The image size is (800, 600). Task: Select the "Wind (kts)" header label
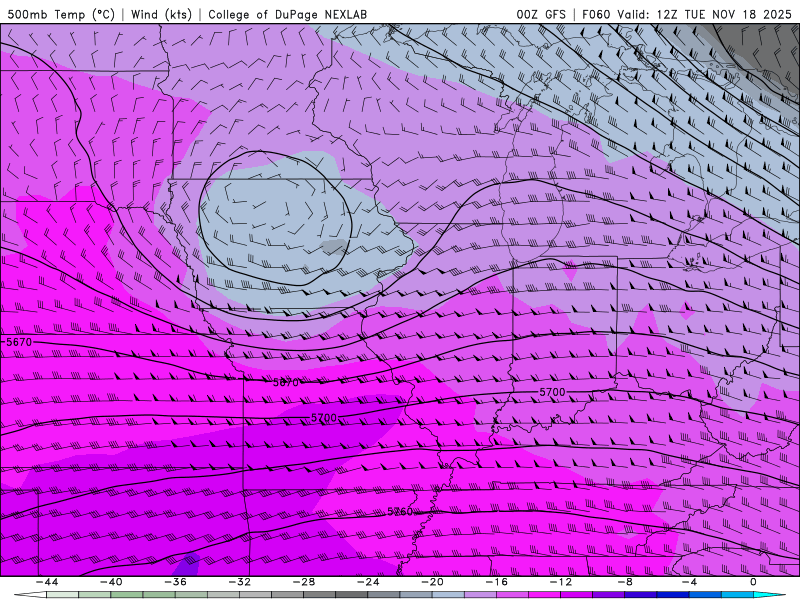coord(161,14)
